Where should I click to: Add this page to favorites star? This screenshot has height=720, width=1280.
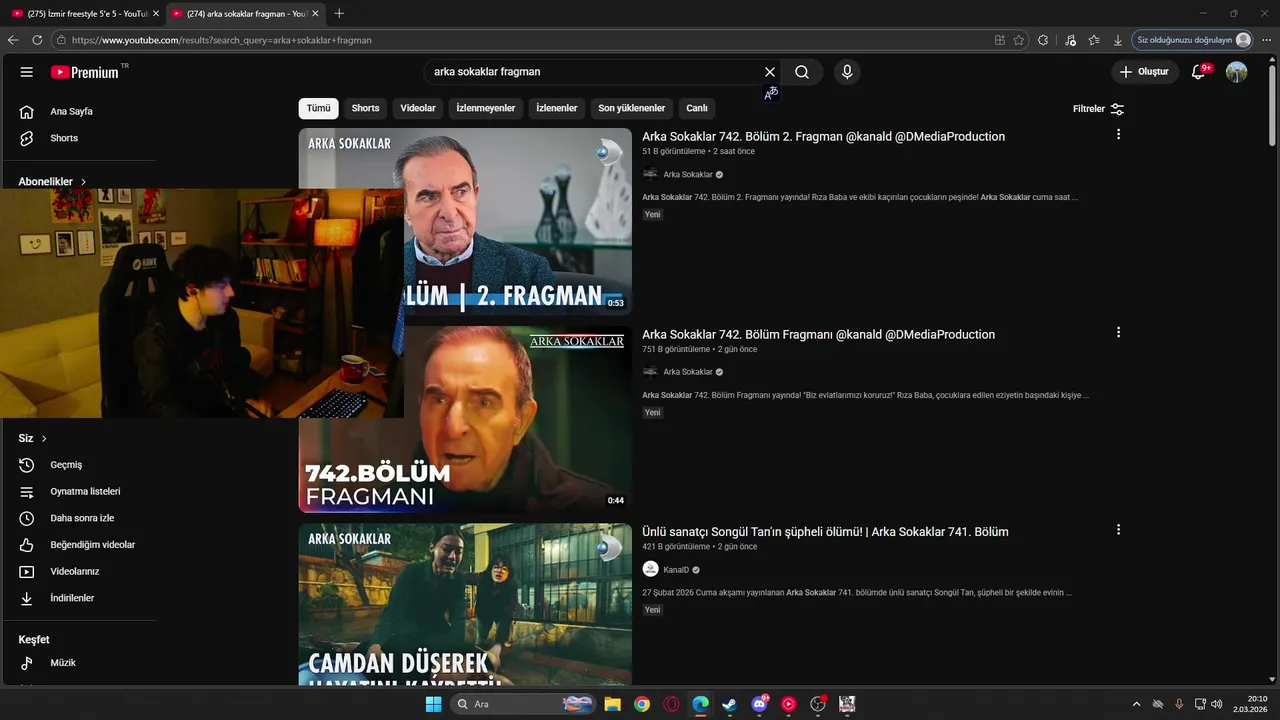point(1019,40)
